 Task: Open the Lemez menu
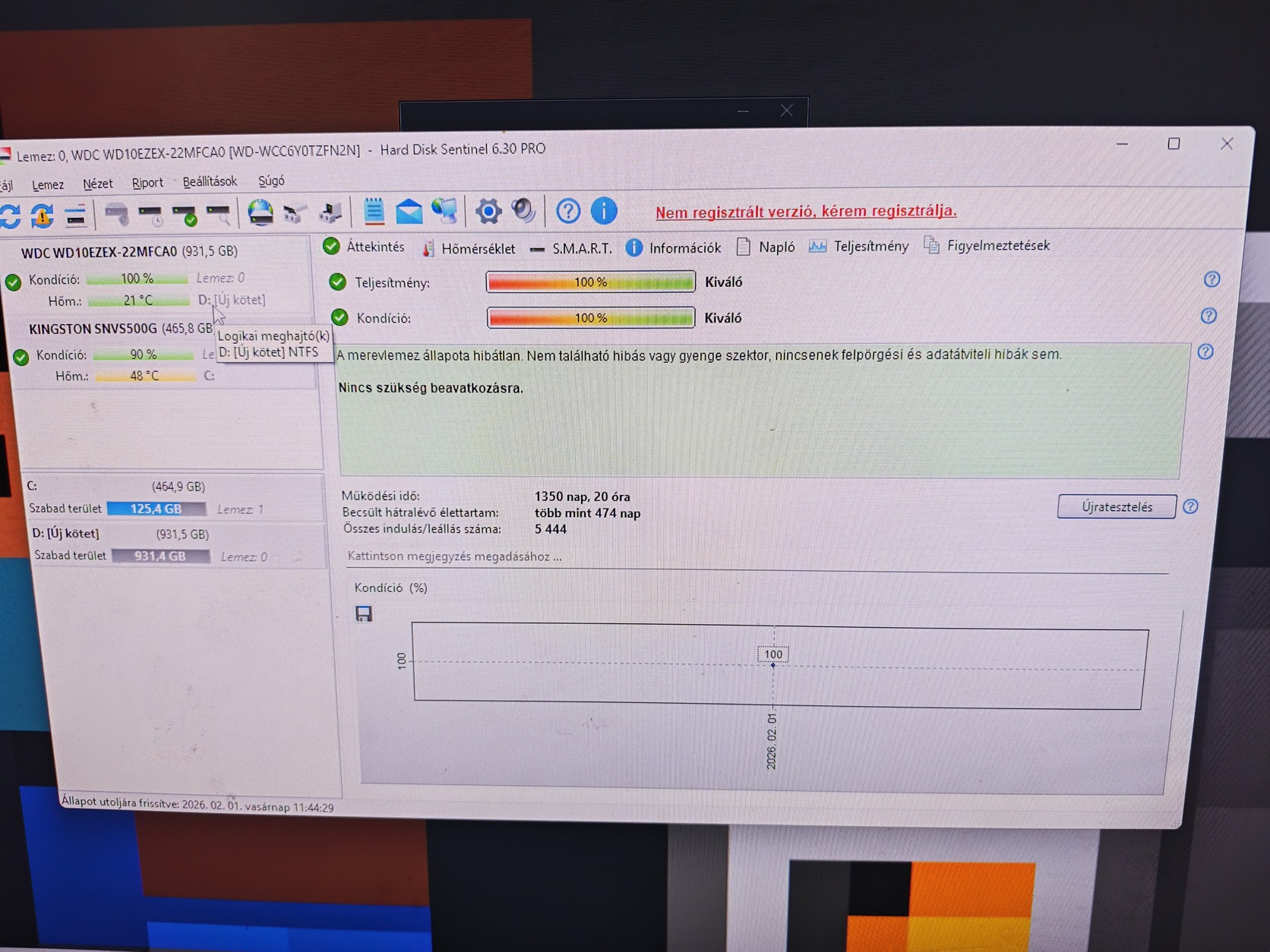(x=48, y=184)
